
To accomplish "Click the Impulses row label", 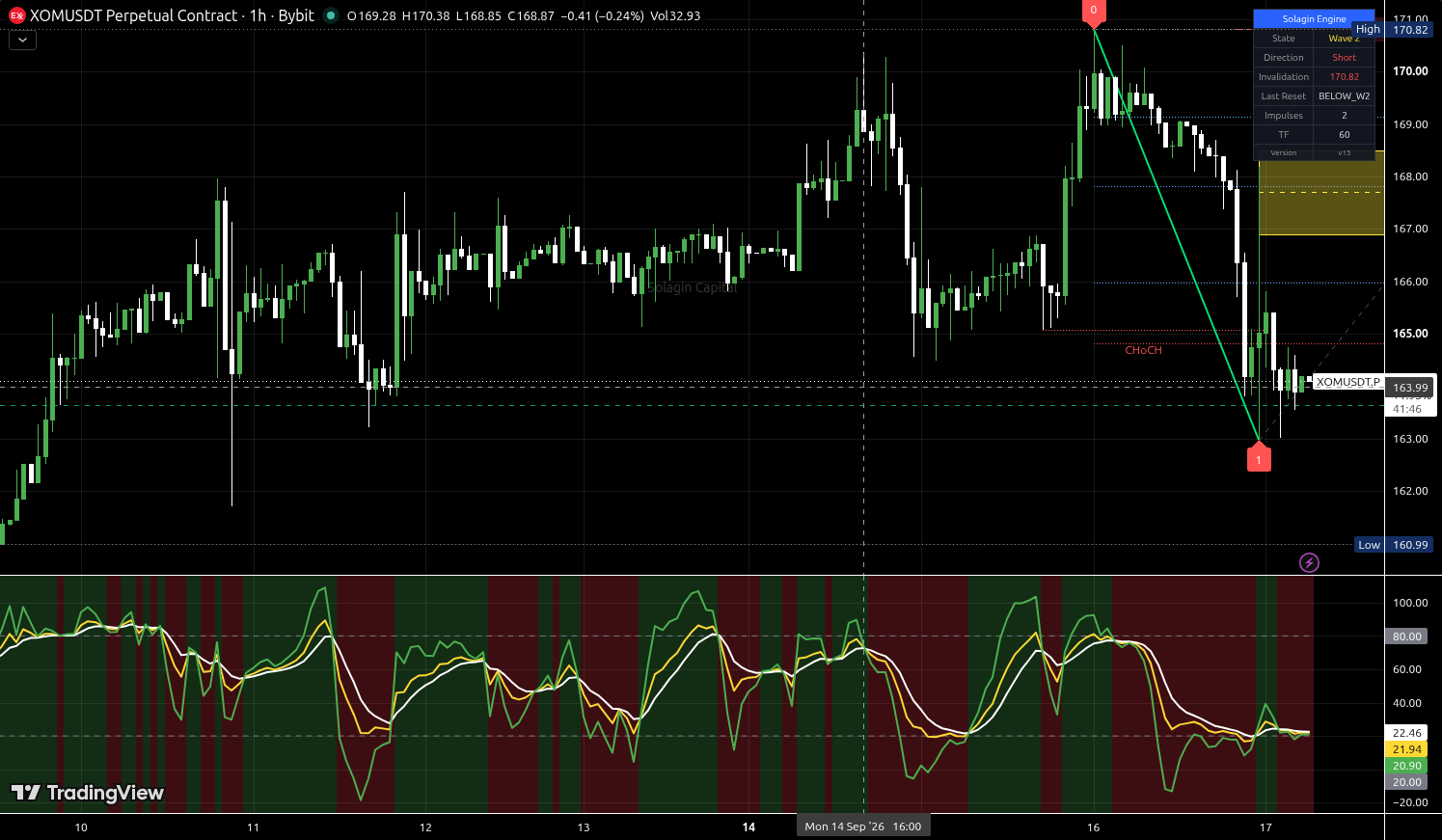I will pyautogui.click(x=1284, y=116).
